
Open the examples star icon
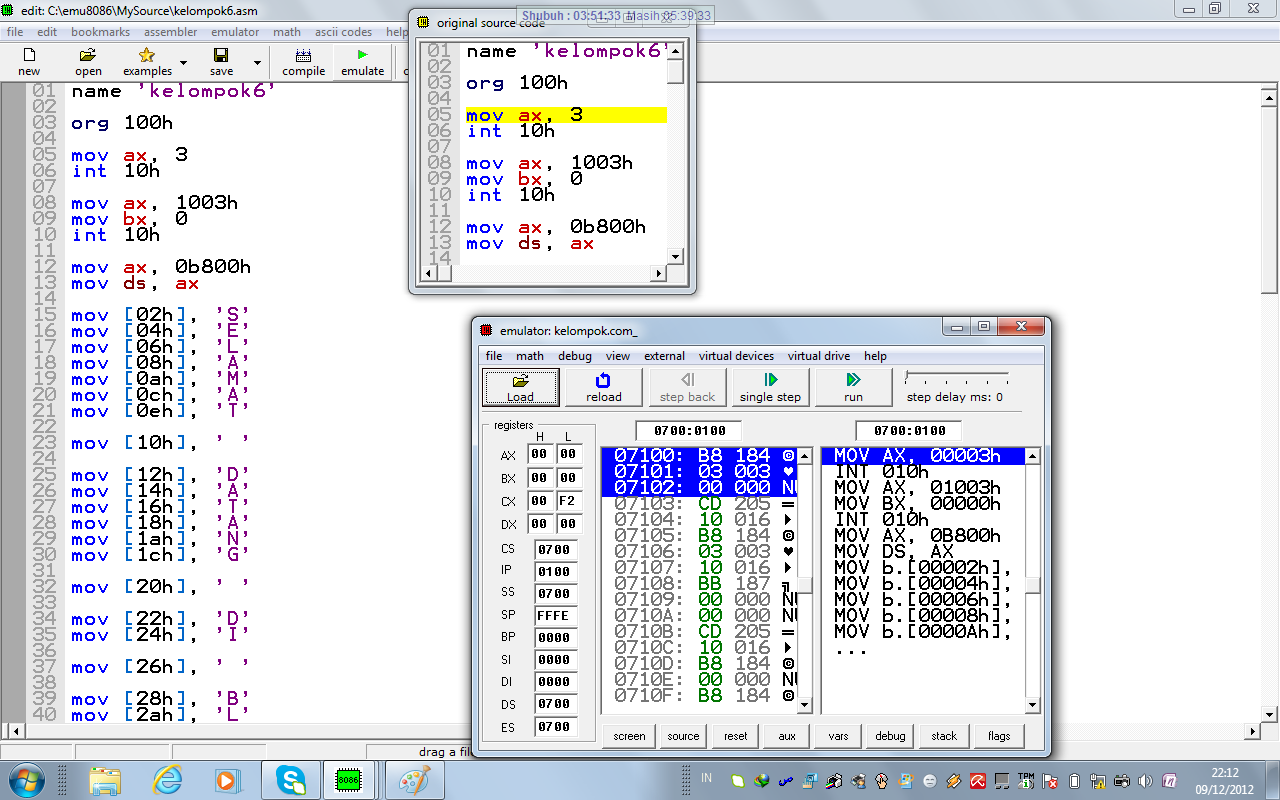(x=147, y=56)
